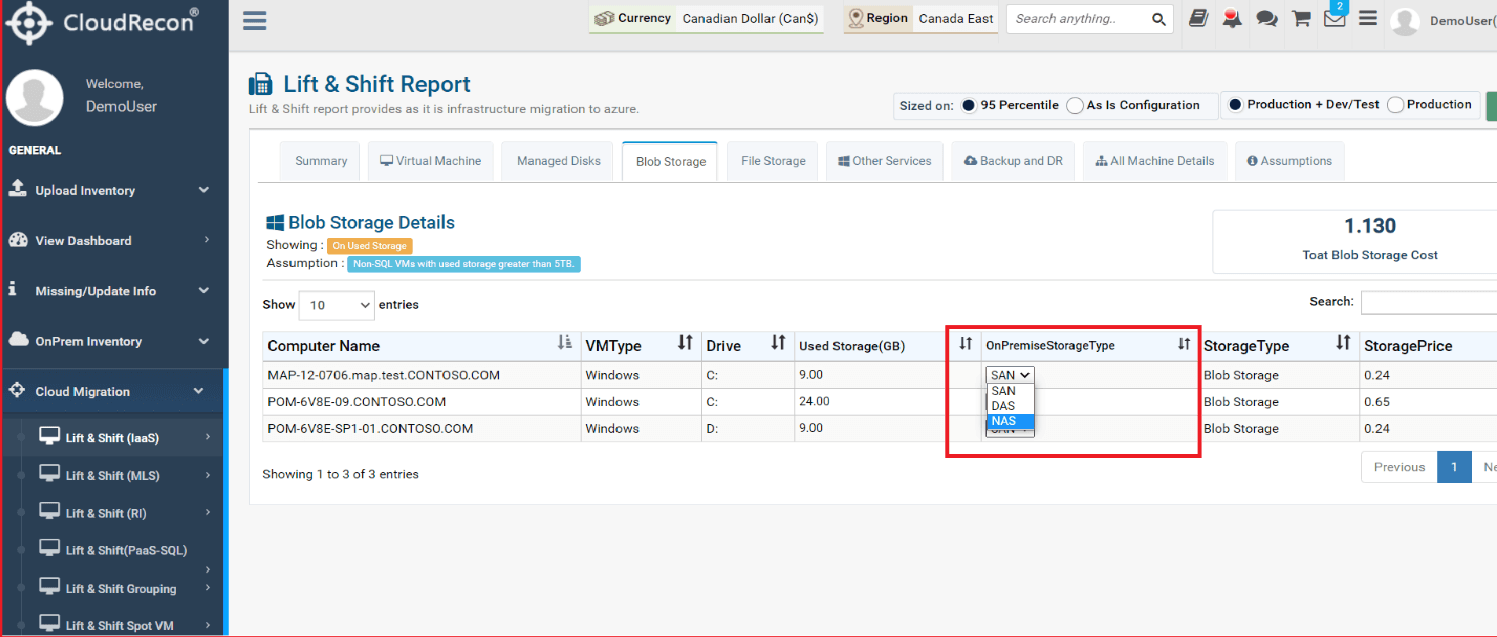Expand the Upload Inventory sidebar menu

108,190
